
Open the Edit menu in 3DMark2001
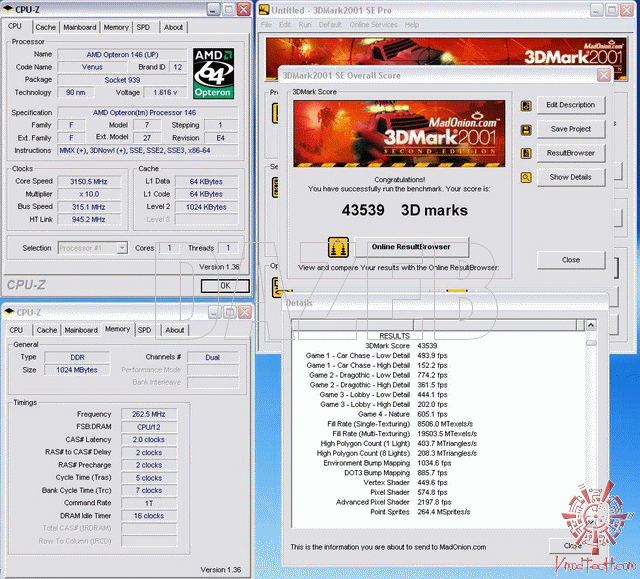coord(285,25)
